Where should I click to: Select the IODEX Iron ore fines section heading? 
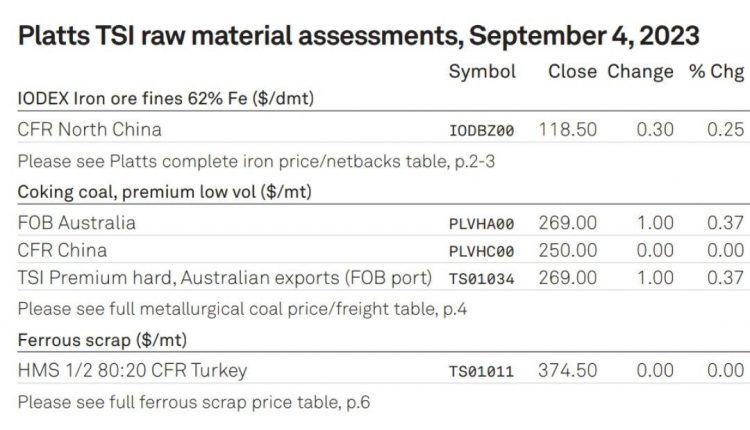click(x=165, y=99)
